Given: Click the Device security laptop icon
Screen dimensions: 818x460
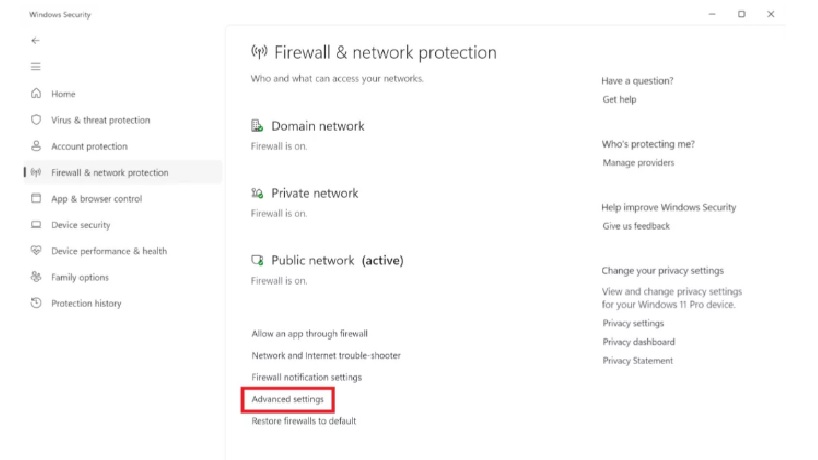Looking at the screenshot, I should point(36,225).
